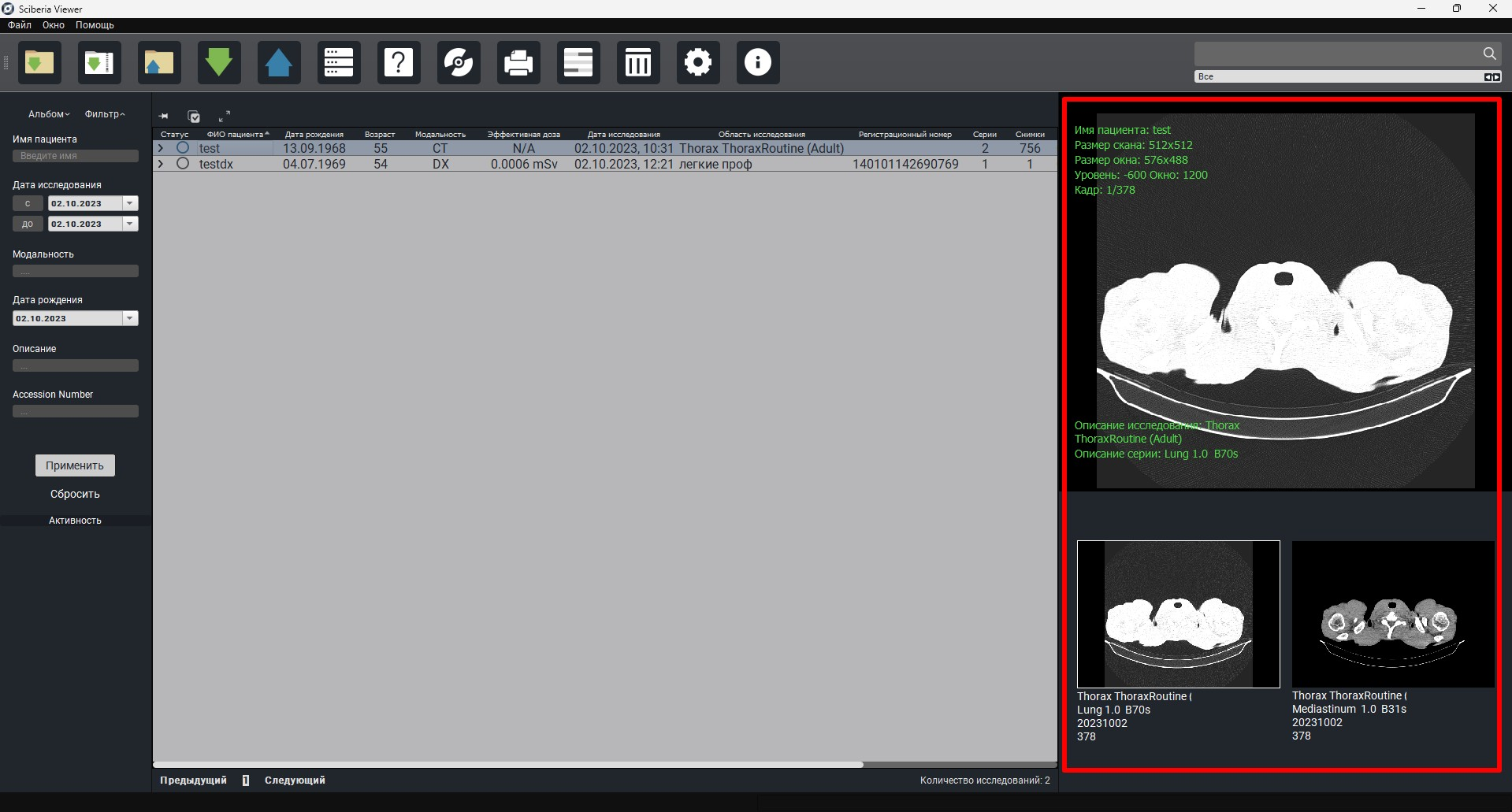The height and width of the screenshot is (812, 1512).
Task: Sort by Область исследования column header
Action: (762, 135)
